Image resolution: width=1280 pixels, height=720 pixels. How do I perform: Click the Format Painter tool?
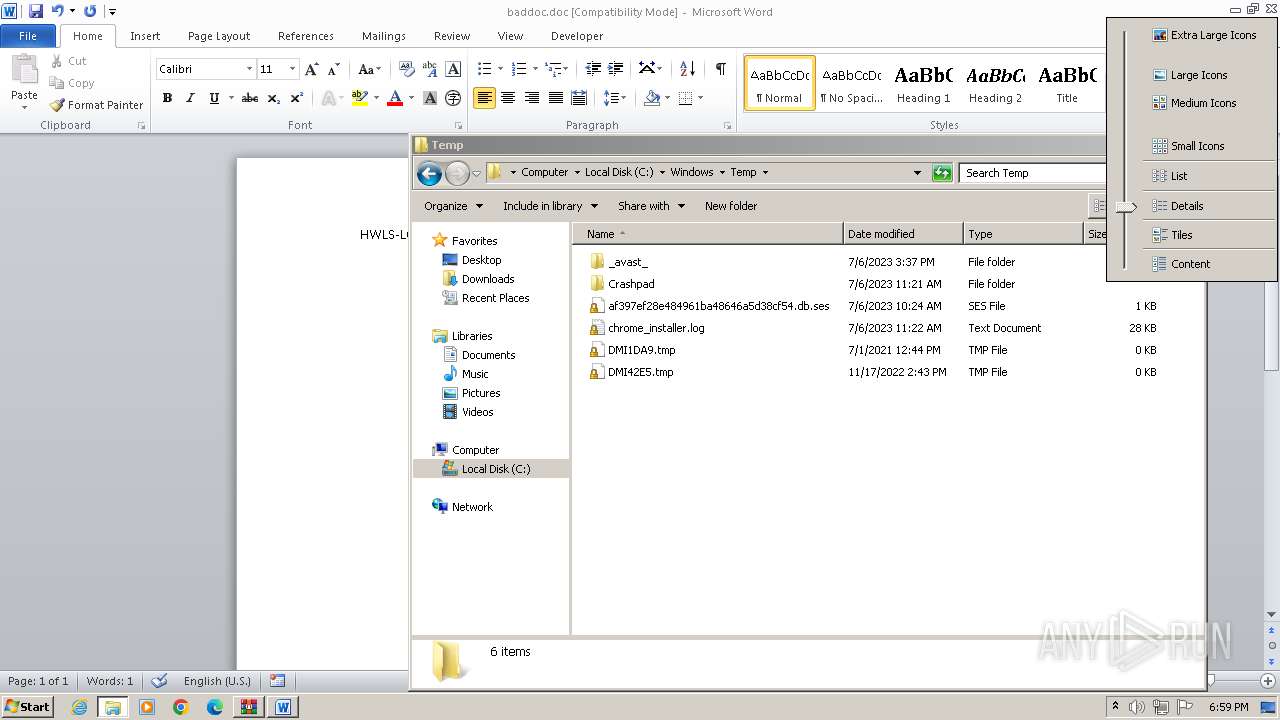point(96,105)
